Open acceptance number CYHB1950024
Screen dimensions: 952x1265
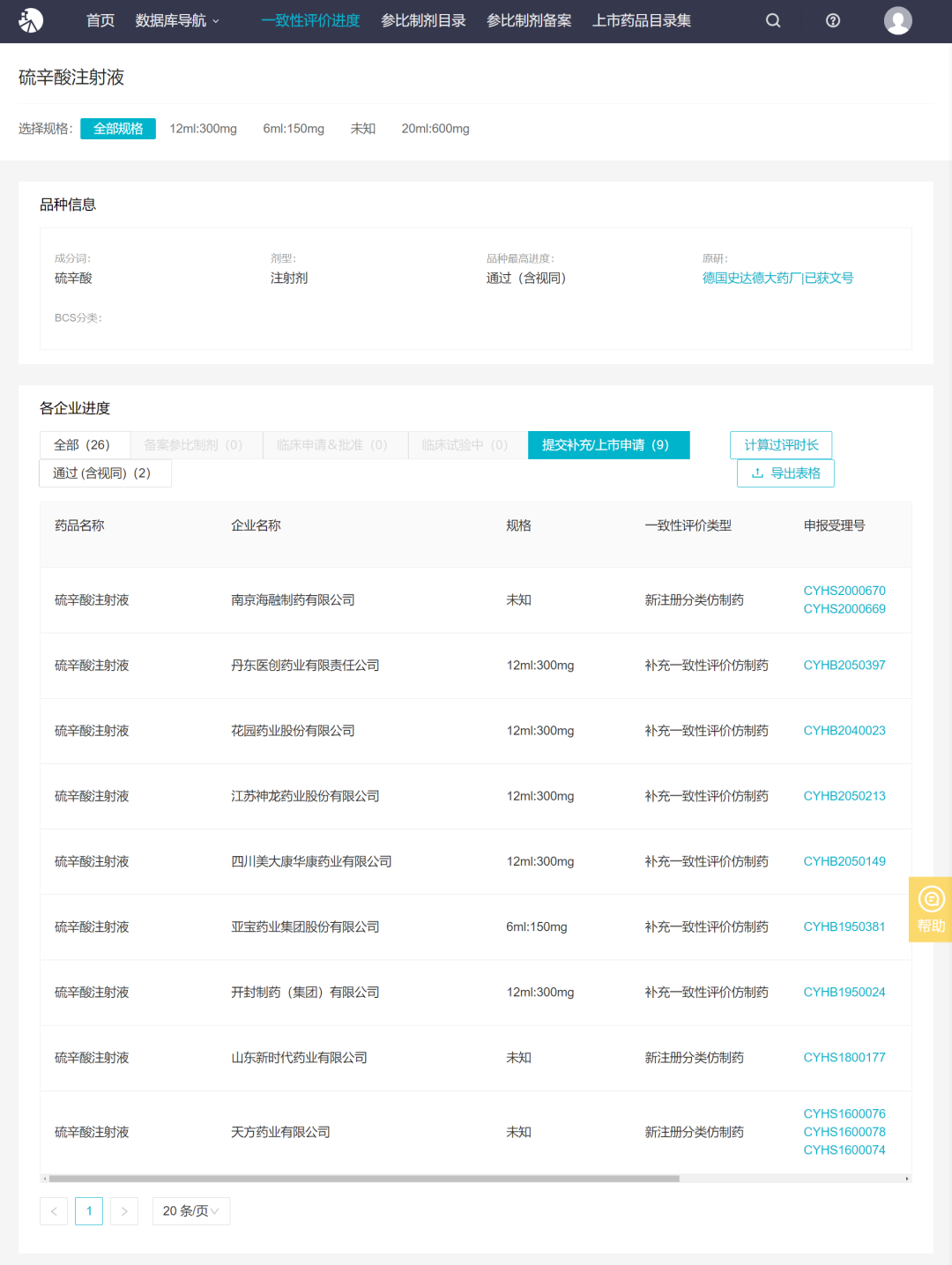[x=844, y=992]
